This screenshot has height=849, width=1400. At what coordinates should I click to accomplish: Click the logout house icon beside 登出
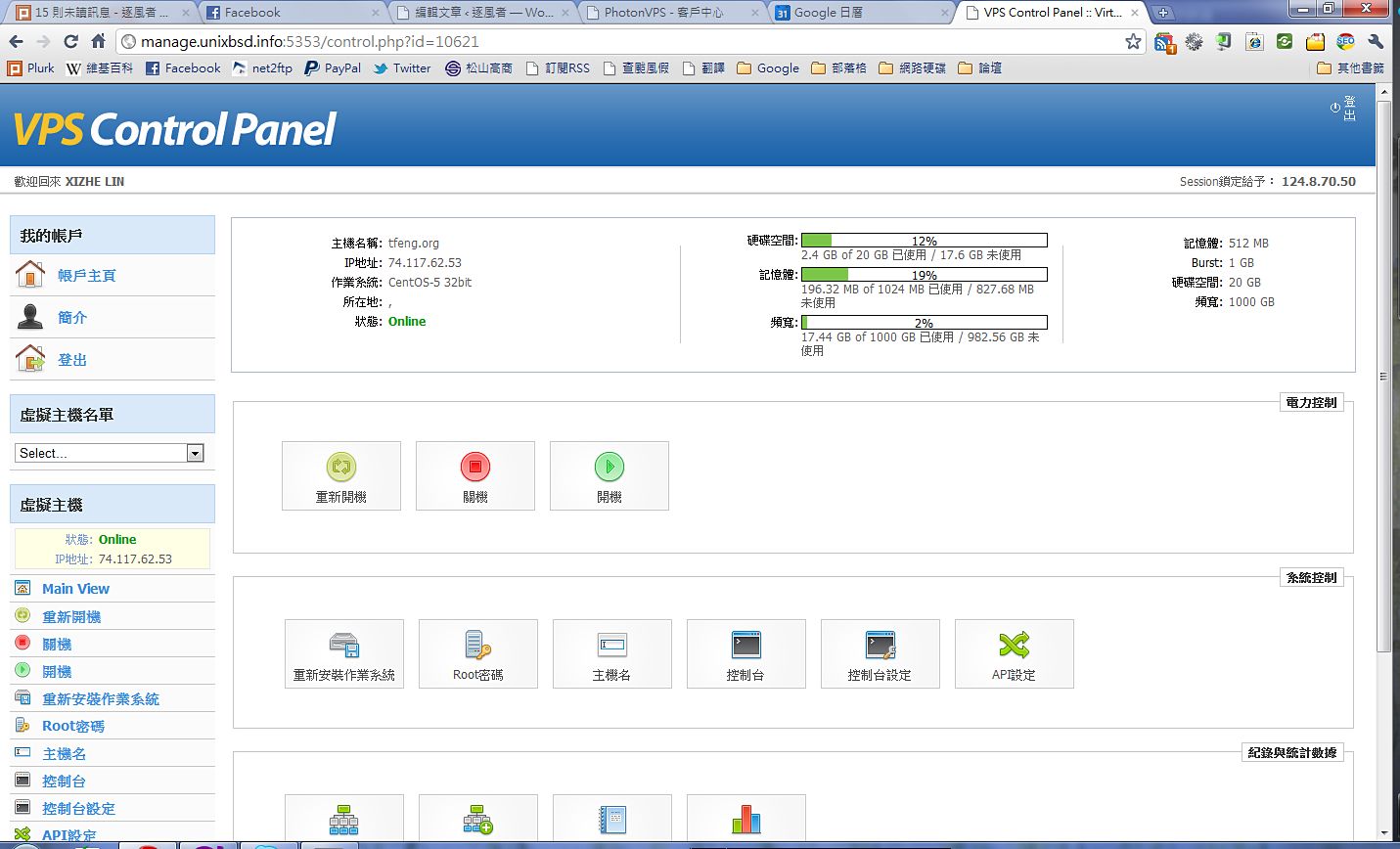30,359
